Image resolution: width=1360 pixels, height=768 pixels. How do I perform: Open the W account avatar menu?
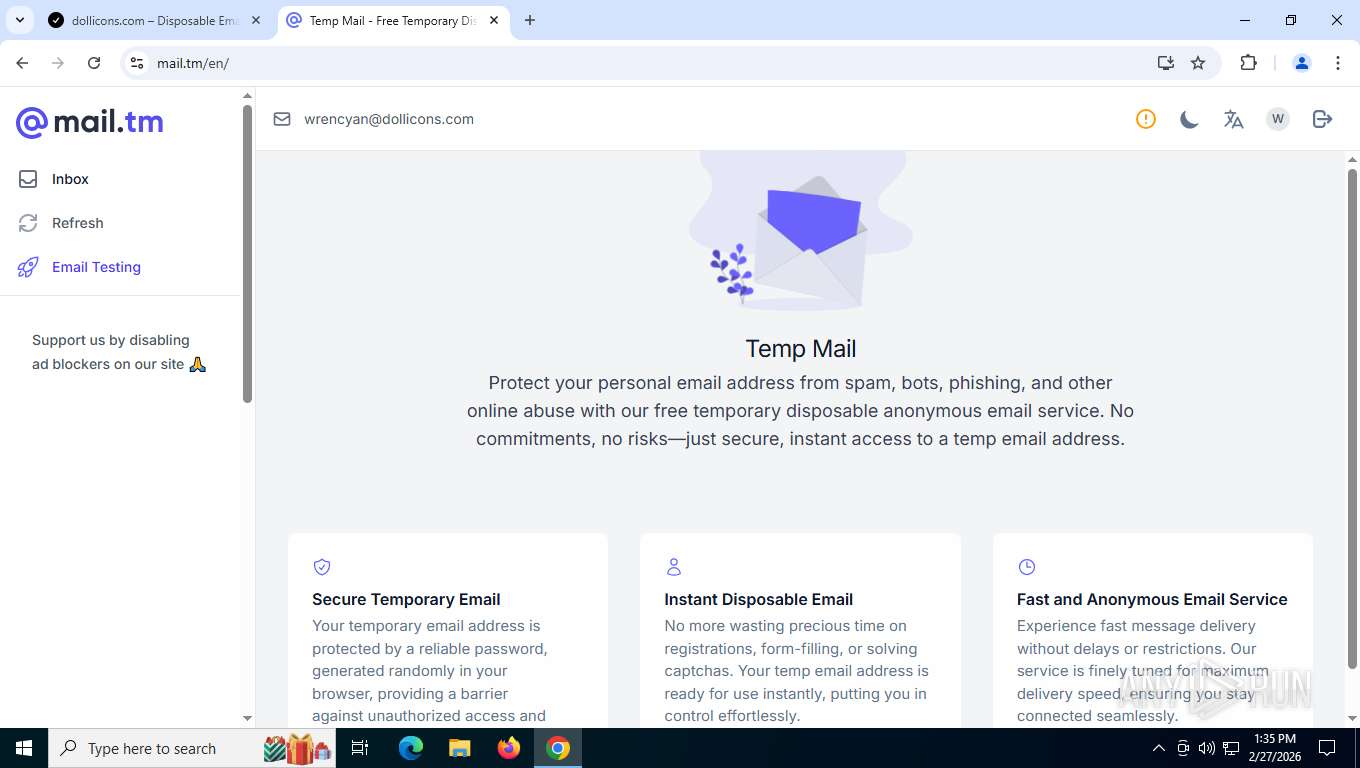click(1277, 119)
